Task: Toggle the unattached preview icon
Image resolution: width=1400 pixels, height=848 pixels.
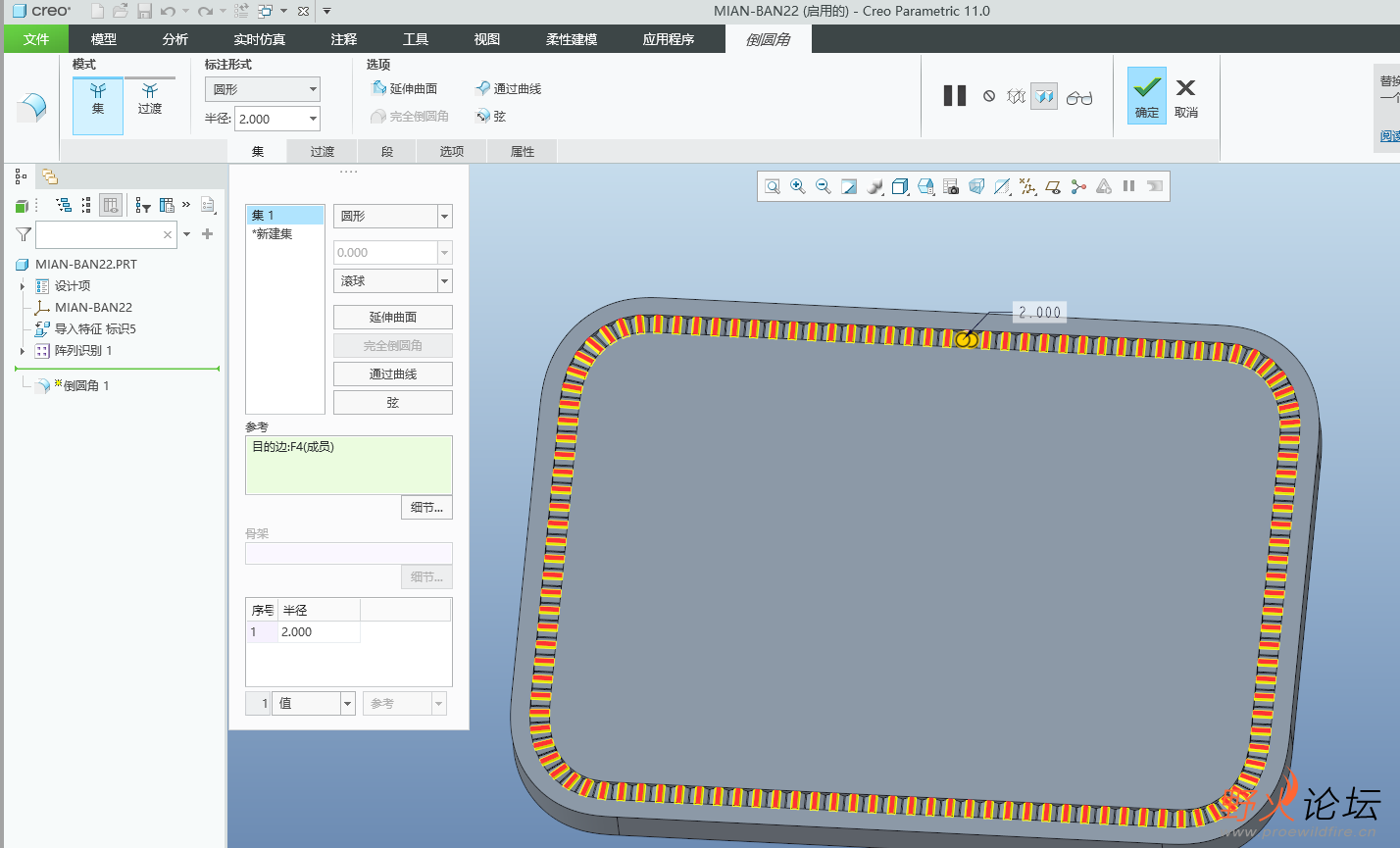Action: tap(1017, 97)
